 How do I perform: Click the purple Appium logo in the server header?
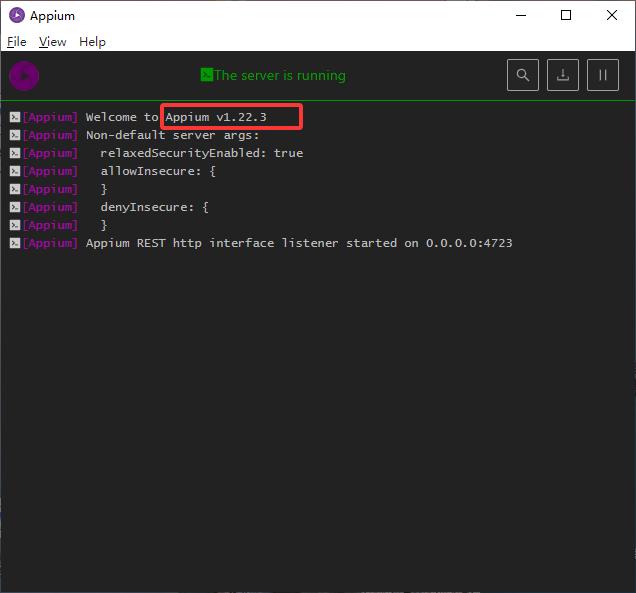(24, 76)
